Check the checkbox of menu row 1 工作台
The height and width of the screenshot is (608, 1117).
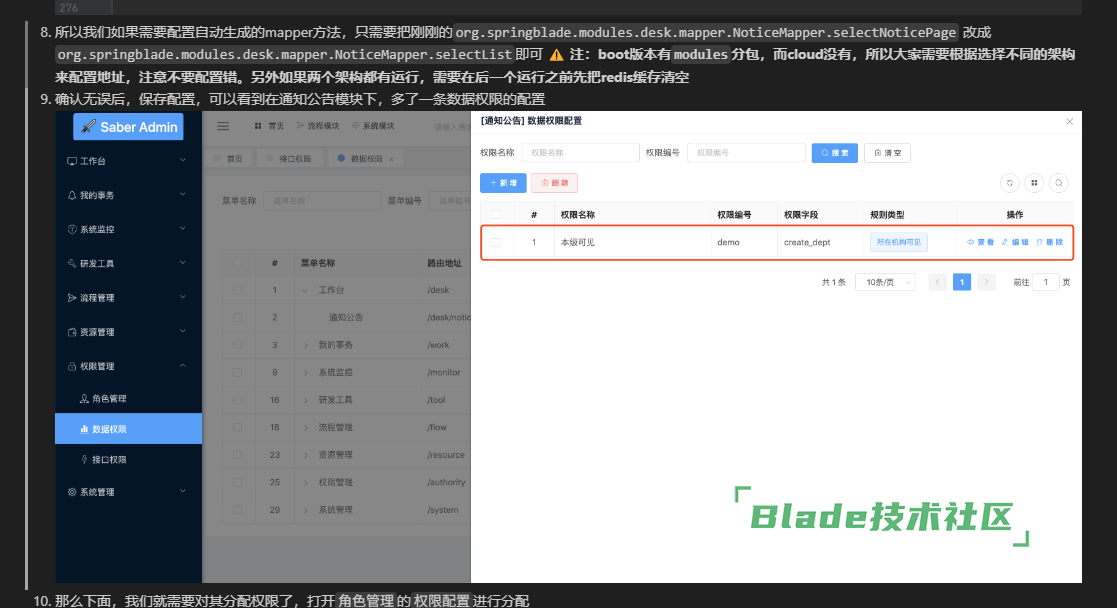pos(237,290)
